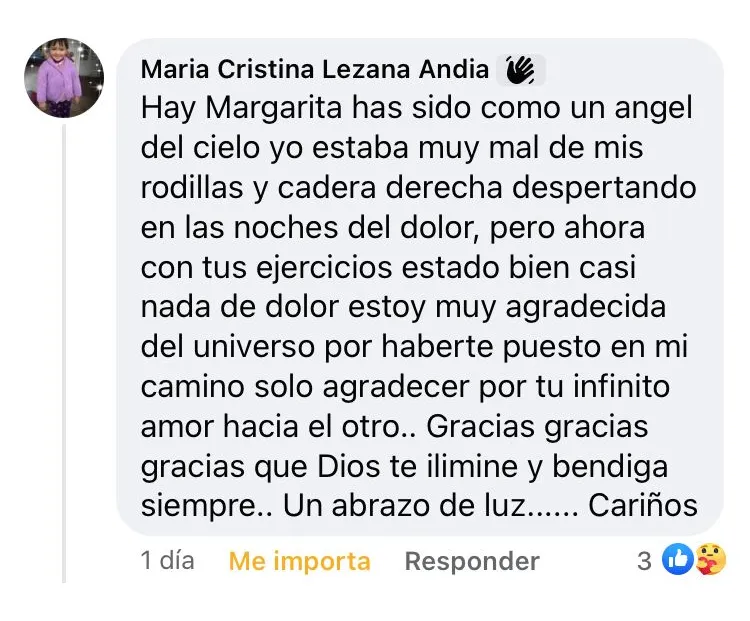Click the word 'ejercicios' in the comment
Screen dimensions: 750x621
tap(324, 268)
